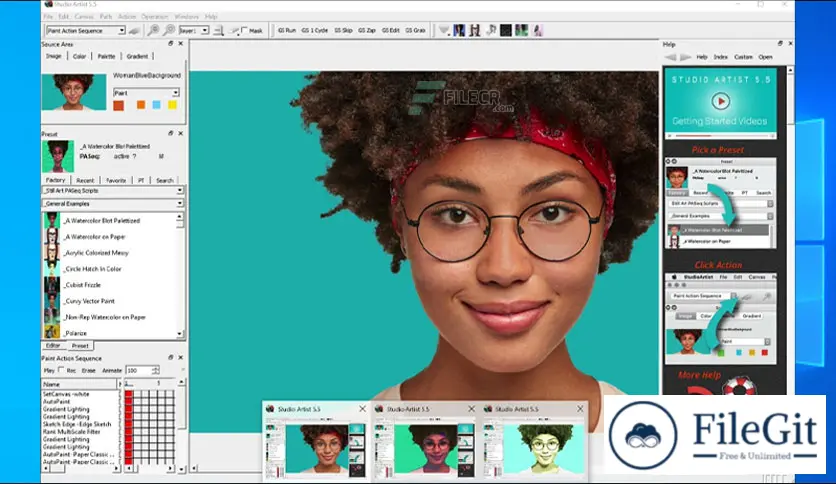
Task: Toggle the Rec checkbox in Paint Action Sequence
Action: [x=61, y=370]
